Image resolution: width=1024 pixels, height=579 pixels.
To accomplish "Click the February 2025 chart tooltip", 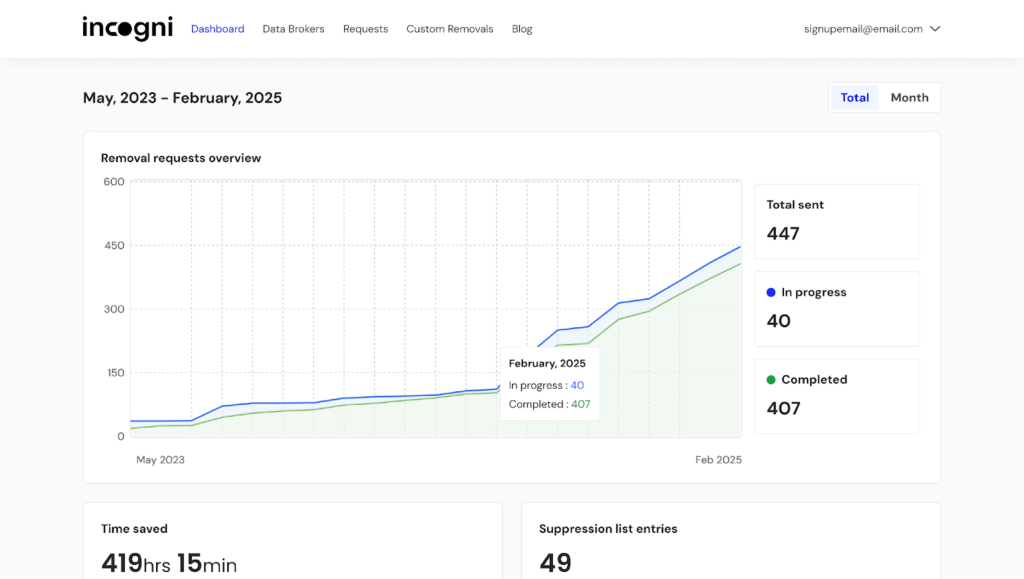I will tap(550, 385).
